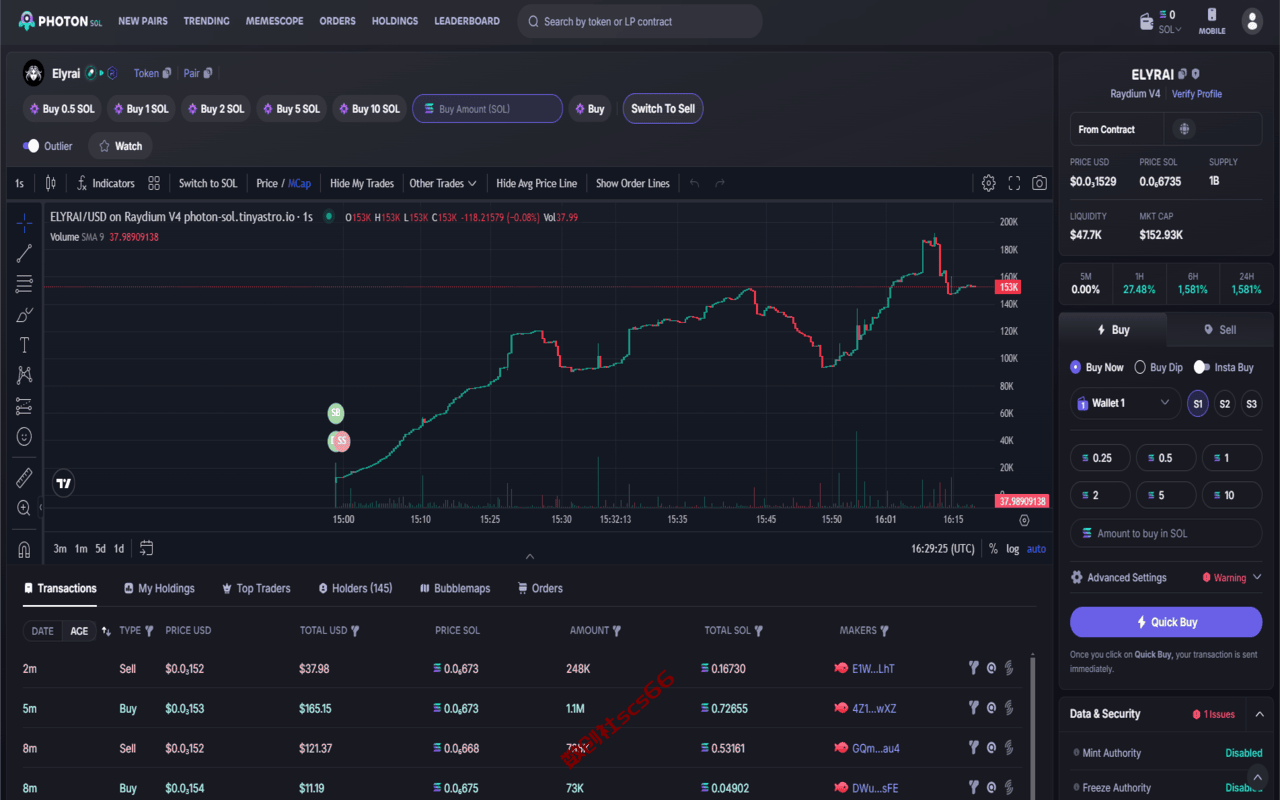Change the candle chart type
The width and height of the screenshot is (1280, 800).
coord(50,183)
